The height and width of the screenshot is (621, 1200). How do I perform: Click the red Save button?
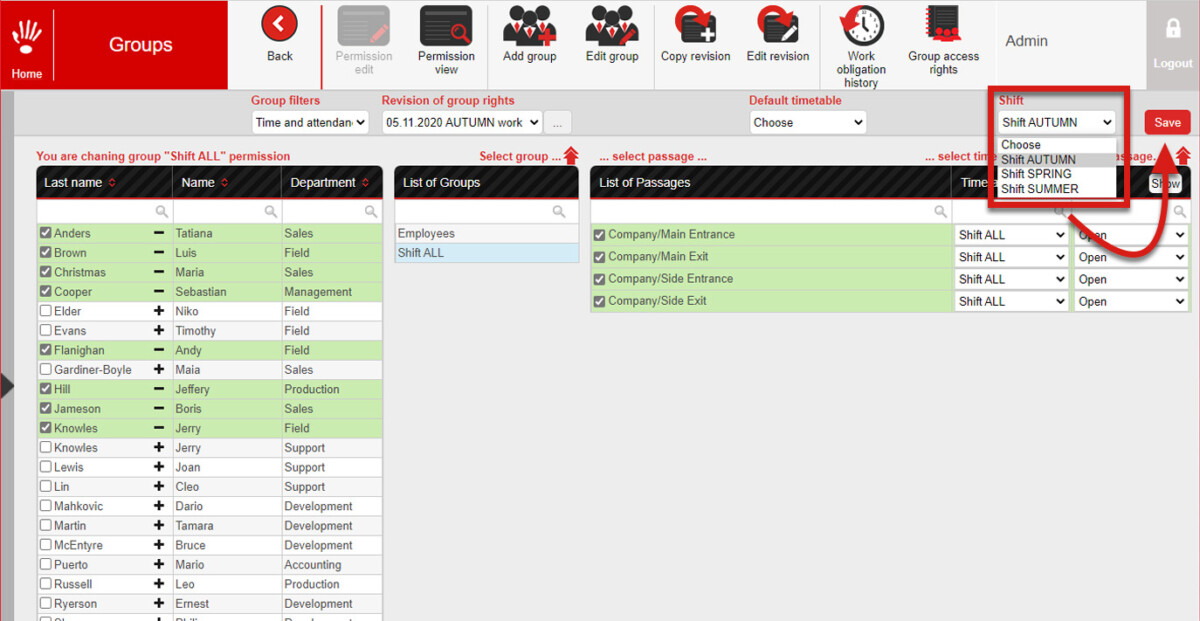coord(1167,122)
